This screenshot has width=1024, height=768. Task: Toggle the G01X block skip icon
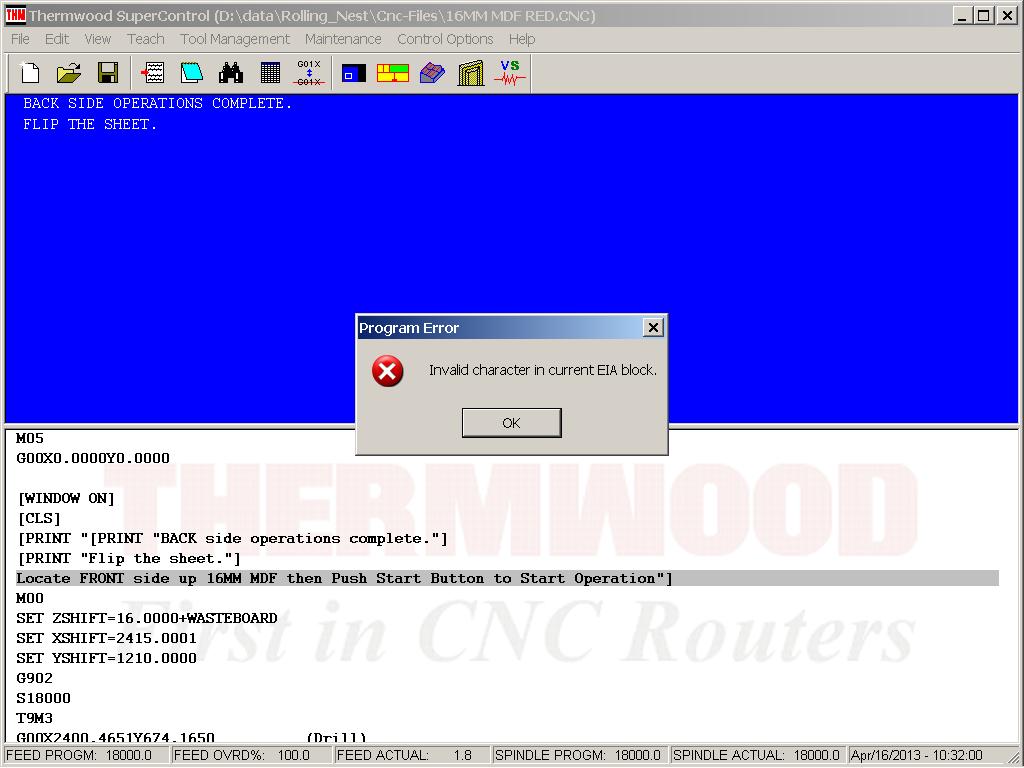click(309, 73)
